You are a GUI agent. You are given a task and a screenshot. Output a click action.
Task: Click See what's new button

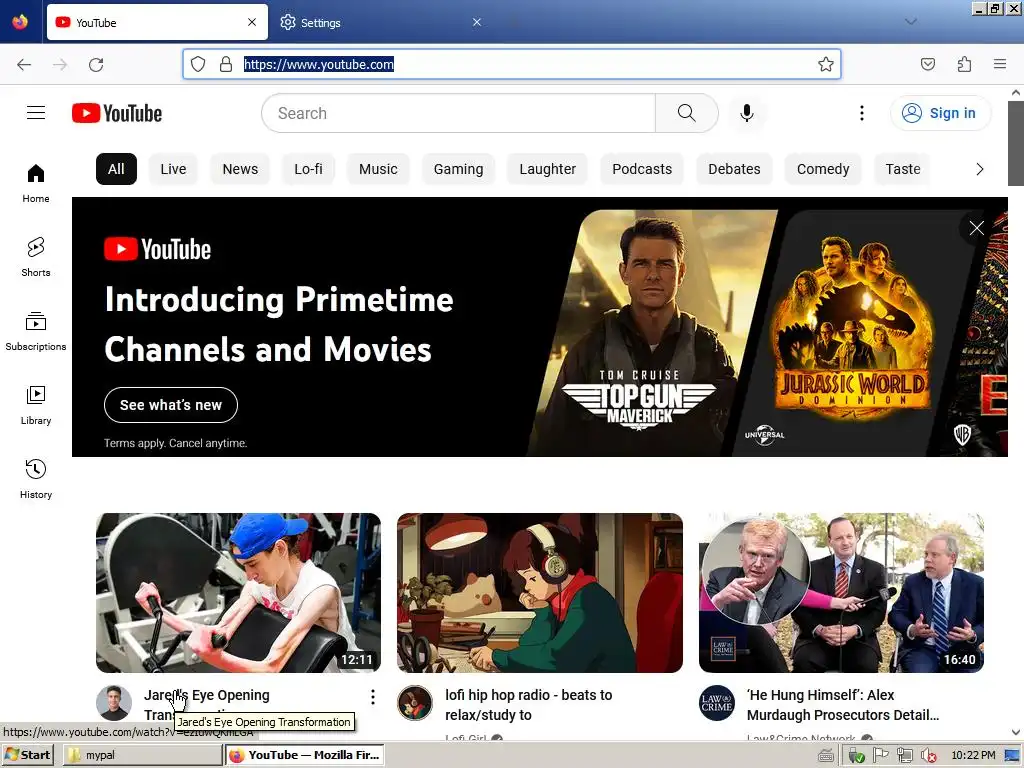pyautogui.click(x=171, y=405)
